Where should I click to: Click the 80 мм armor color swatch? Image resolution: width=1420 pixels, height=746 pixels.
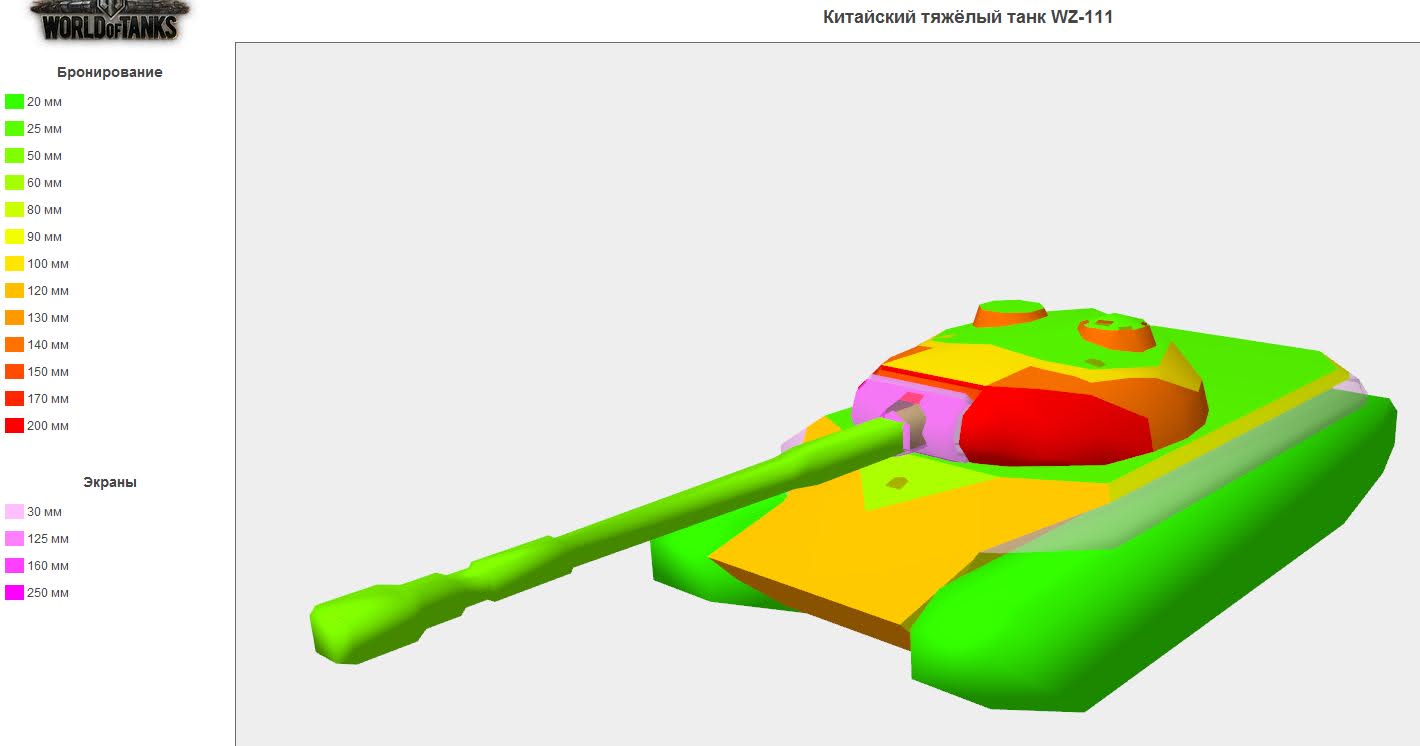(14, 210)
